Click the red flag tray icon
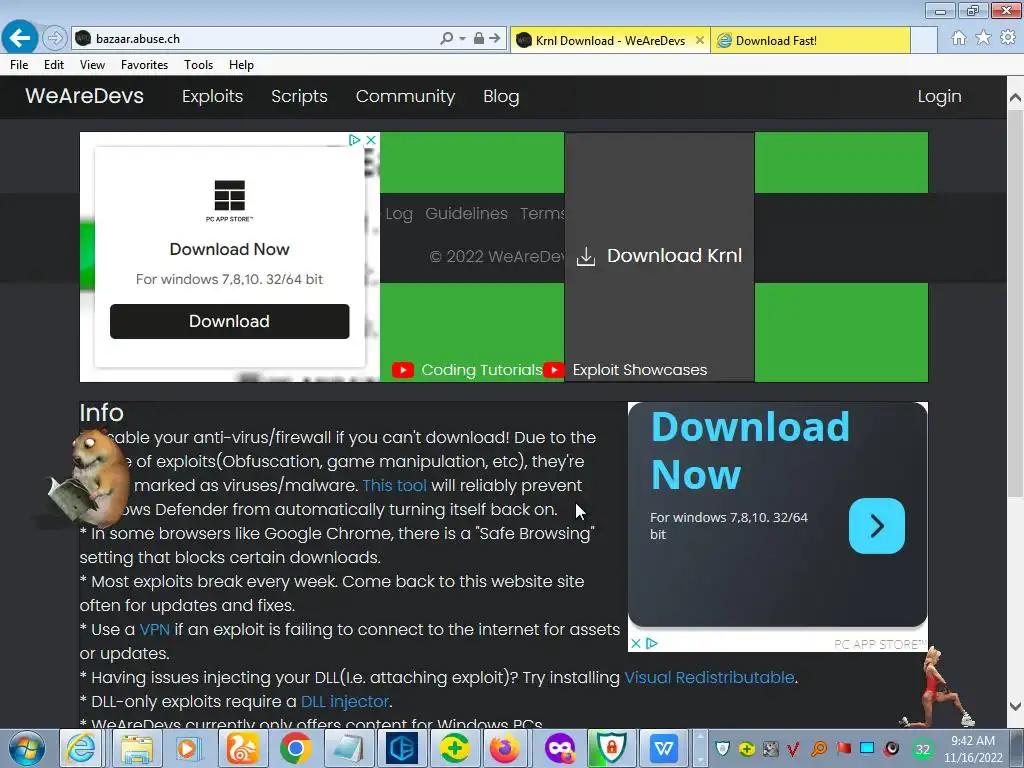Screen dimensions: 1024x768 pos(843,748)
